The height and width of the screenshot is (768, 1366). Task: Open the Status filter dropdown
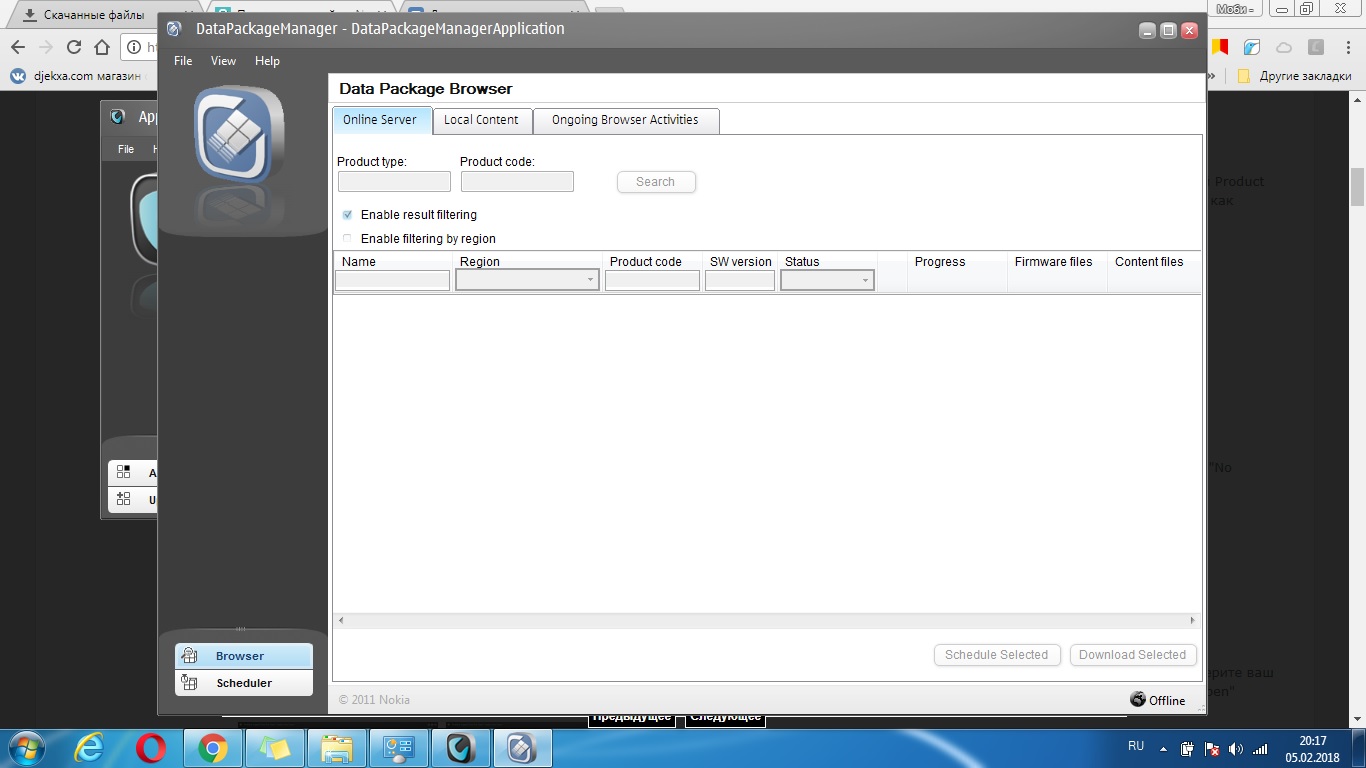tap(865, 281)
